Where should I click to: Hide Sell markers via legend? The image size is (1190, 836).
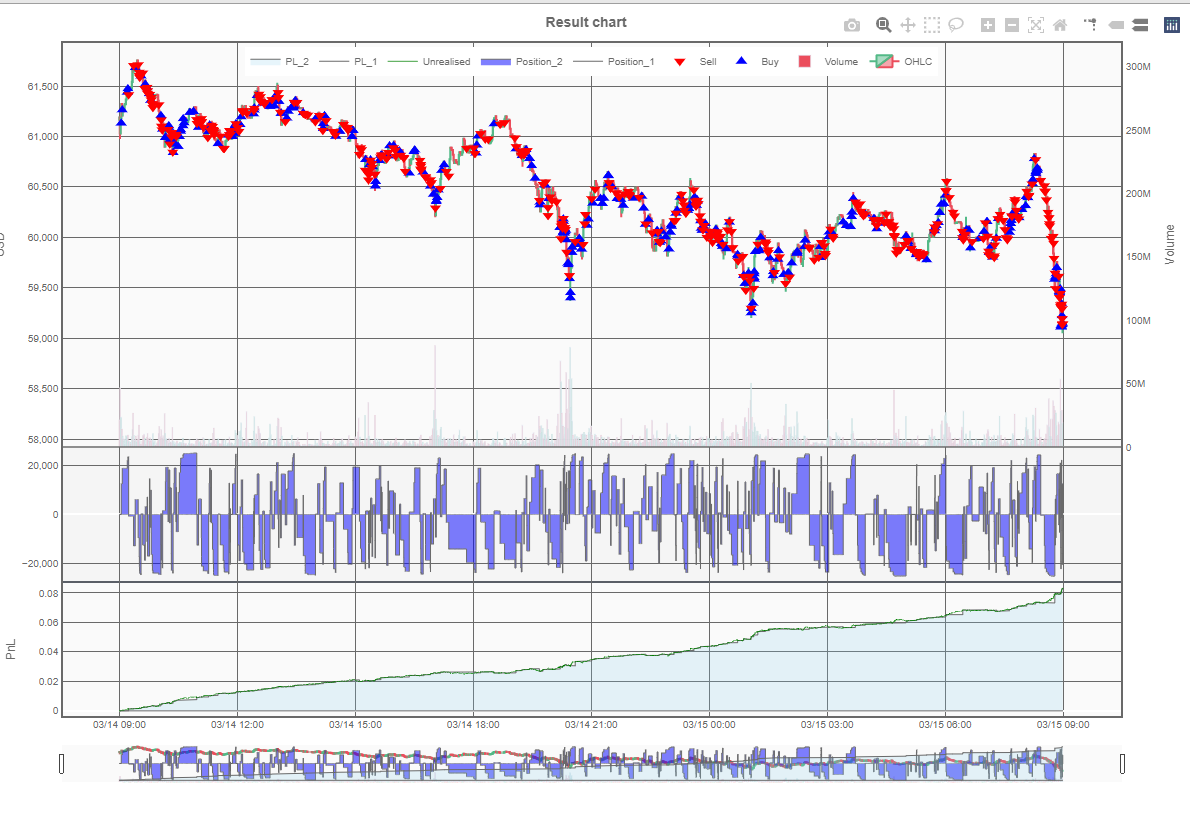(x=695, y=61)
